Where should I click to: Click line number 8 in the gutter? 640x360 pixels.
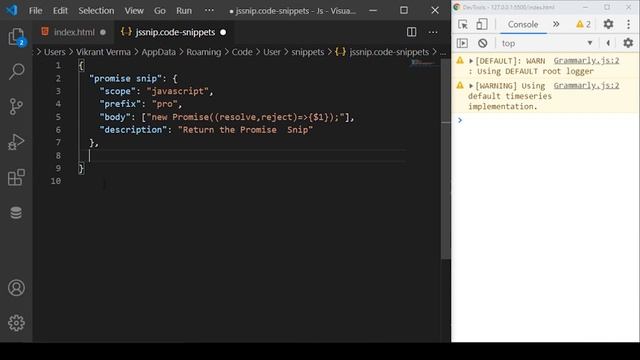pos(58,156)
